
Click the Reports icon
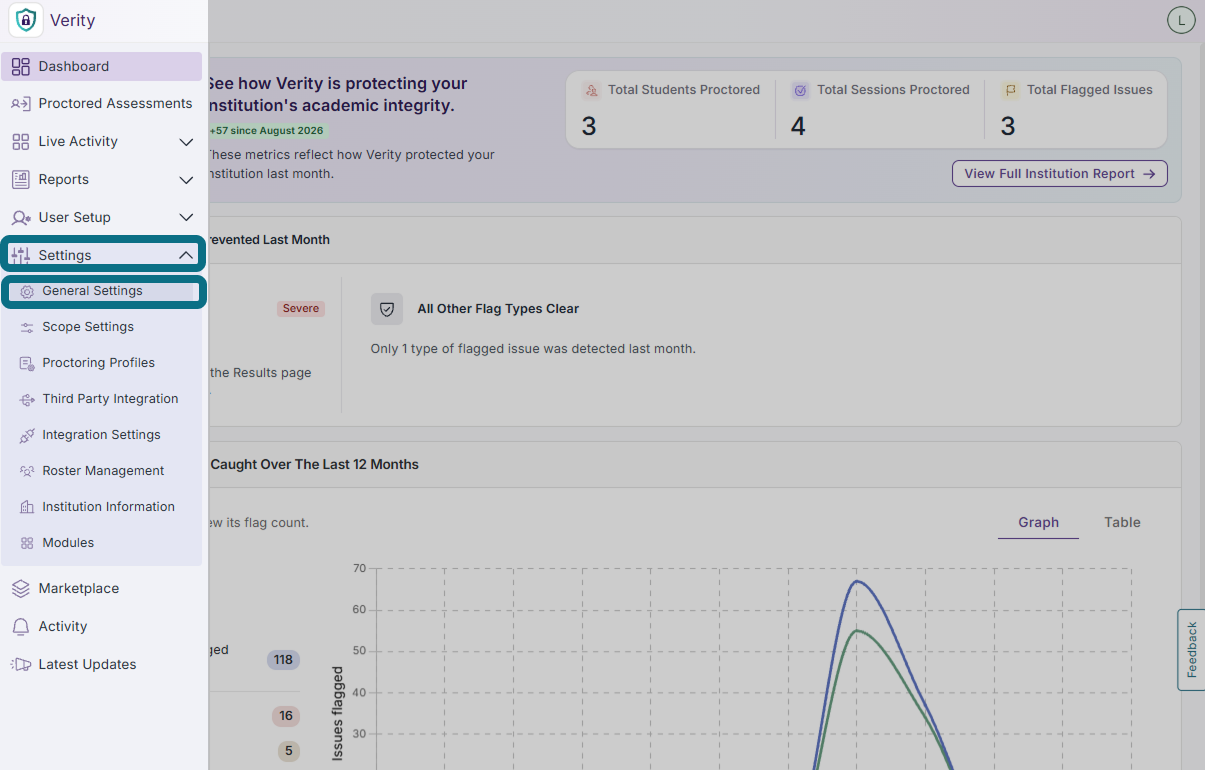pos(20,180)
